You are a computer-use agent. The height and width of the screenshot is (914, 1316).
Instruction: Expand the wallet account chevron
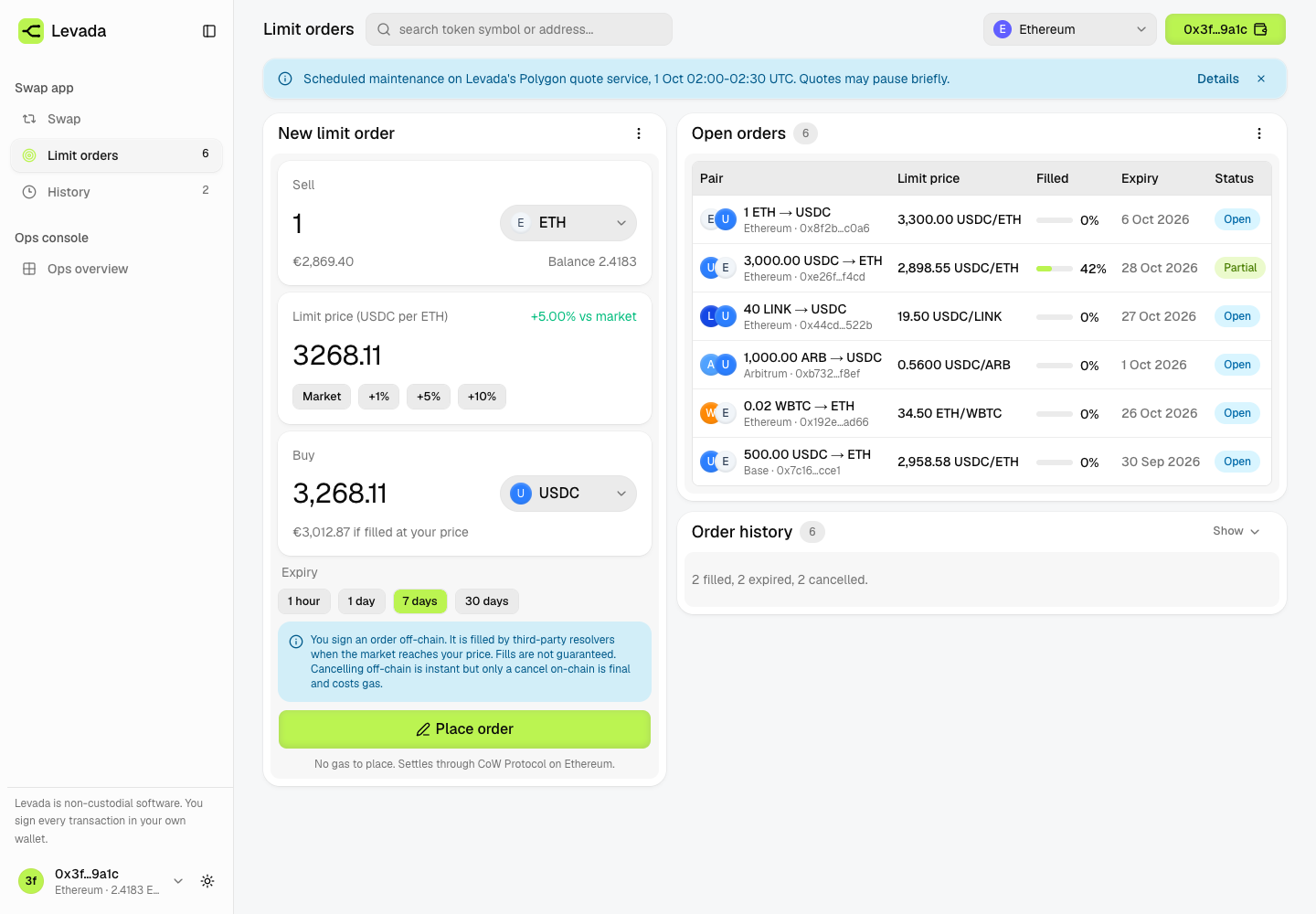point(178,881)
